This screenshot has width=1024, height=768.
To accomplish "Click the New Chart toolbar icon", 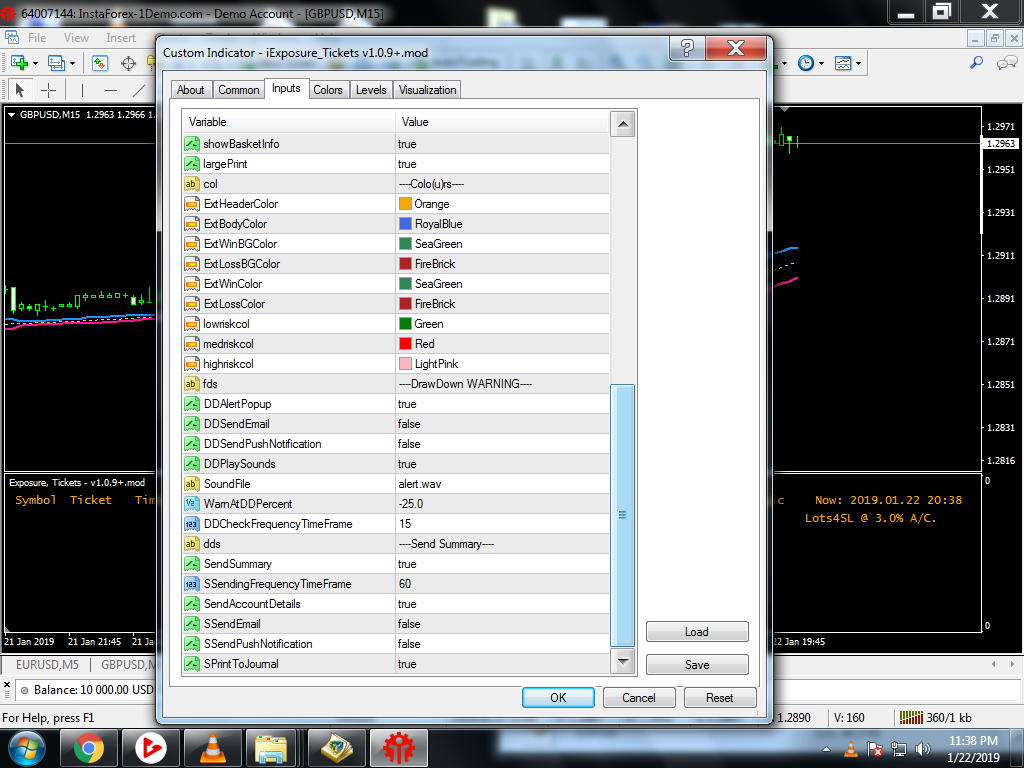I will click(x=19, y=63).
